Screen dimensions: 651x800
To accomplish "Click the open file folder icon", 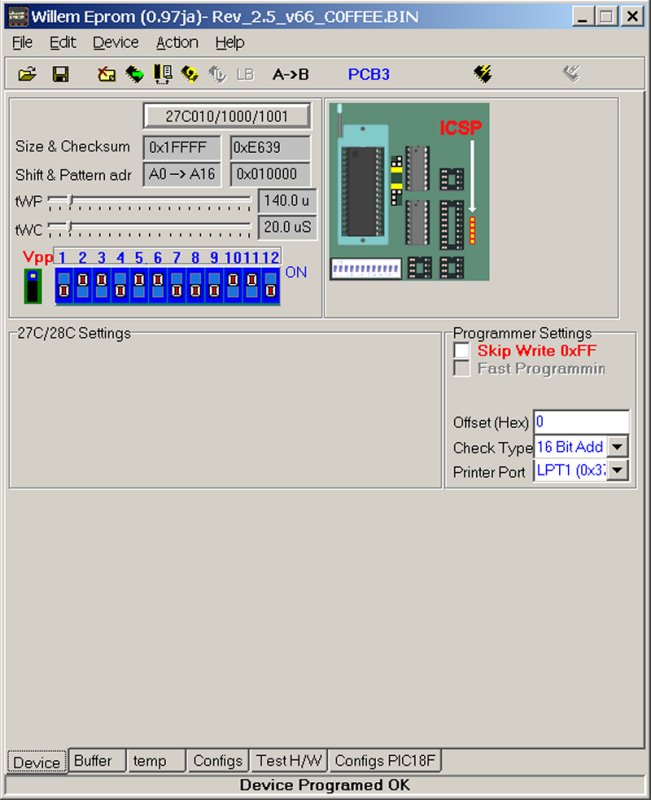I will coord(27,74).
